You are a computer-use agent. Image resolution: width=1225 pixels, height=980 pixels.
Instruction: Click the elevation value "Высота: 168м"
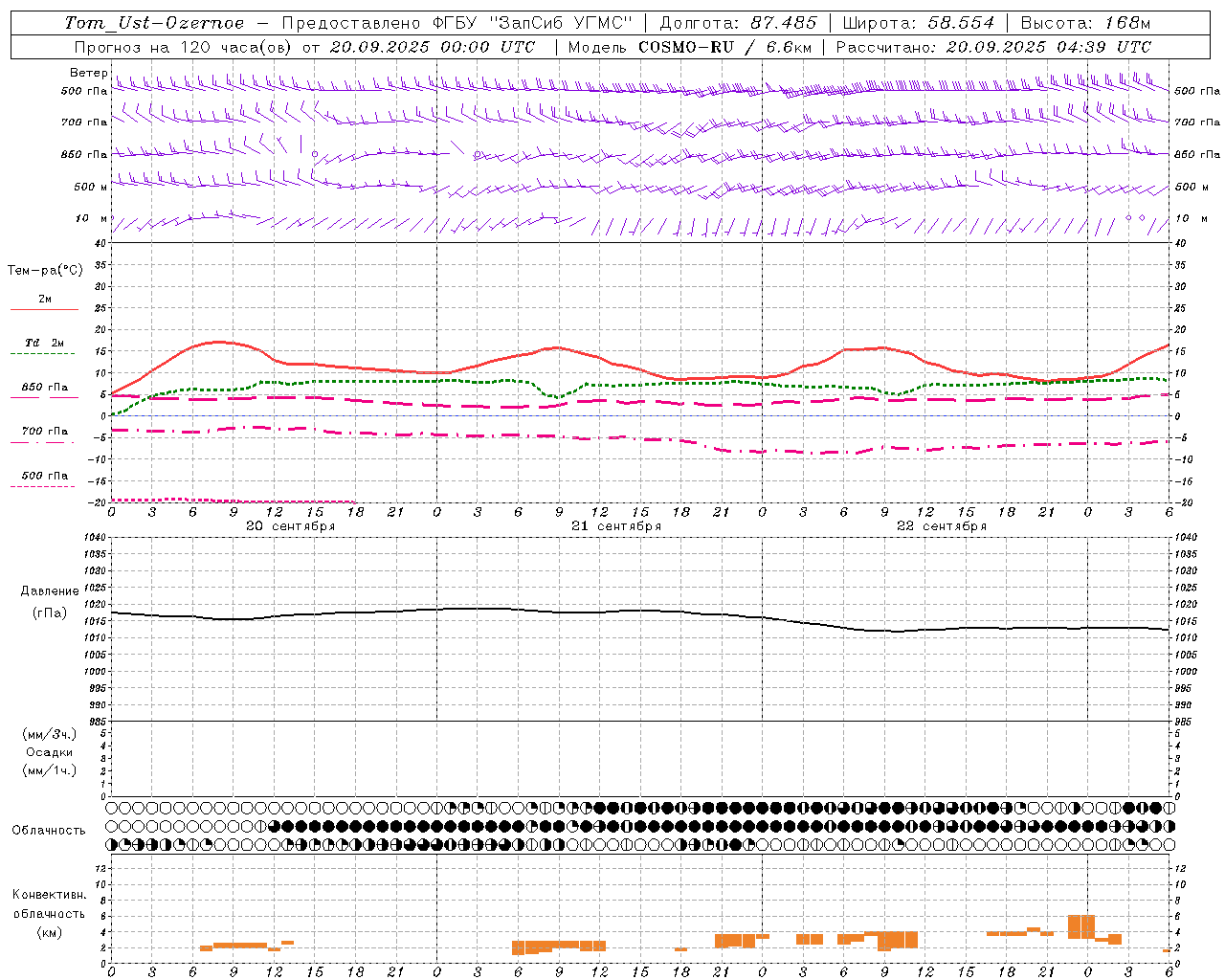tap(1085, 23)
